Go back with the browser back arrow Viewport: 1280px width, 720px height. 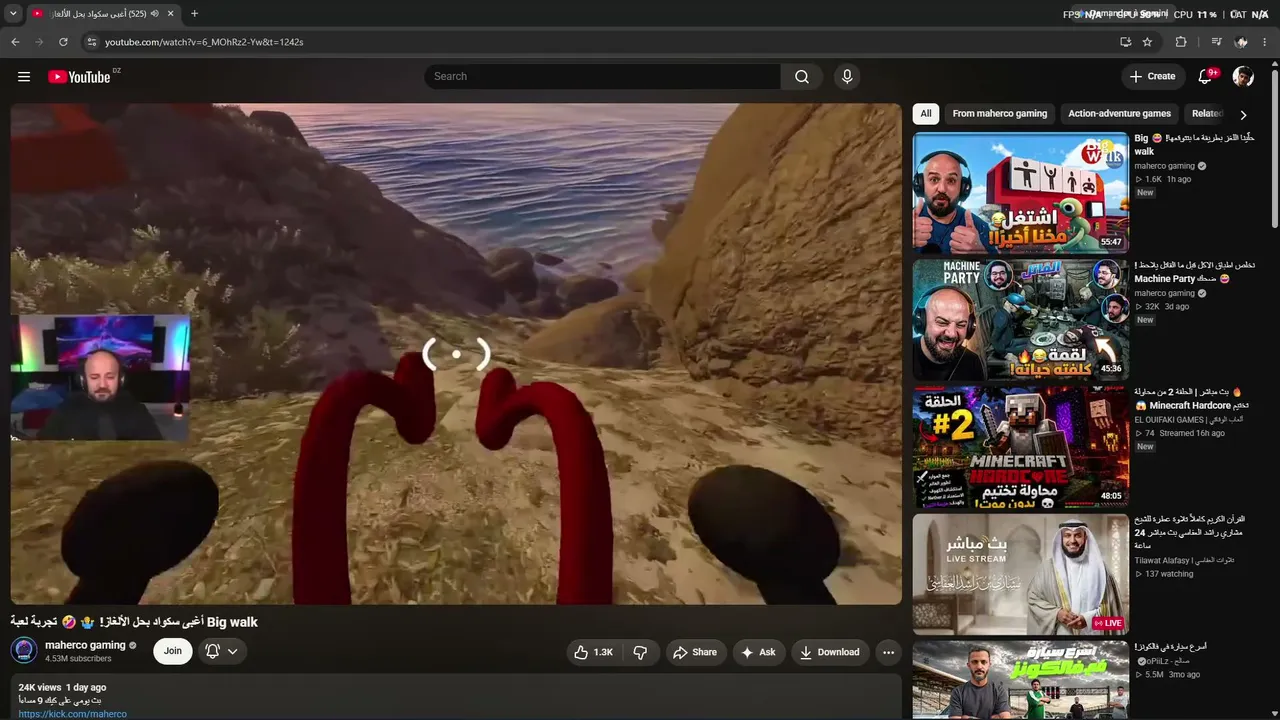click(15, 42)
